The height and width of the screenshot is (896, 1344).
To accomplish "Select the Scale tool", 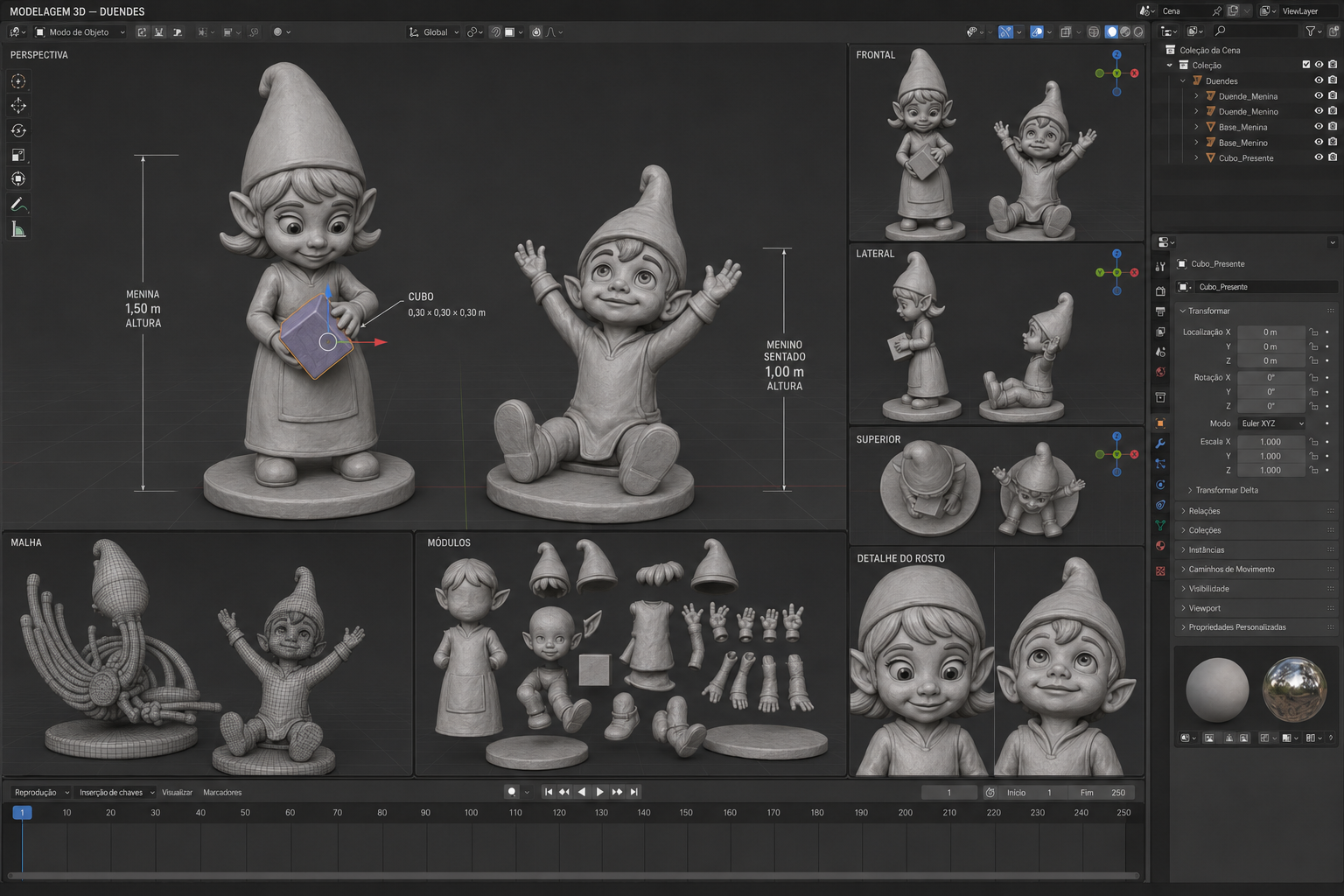I will (18, 155).
